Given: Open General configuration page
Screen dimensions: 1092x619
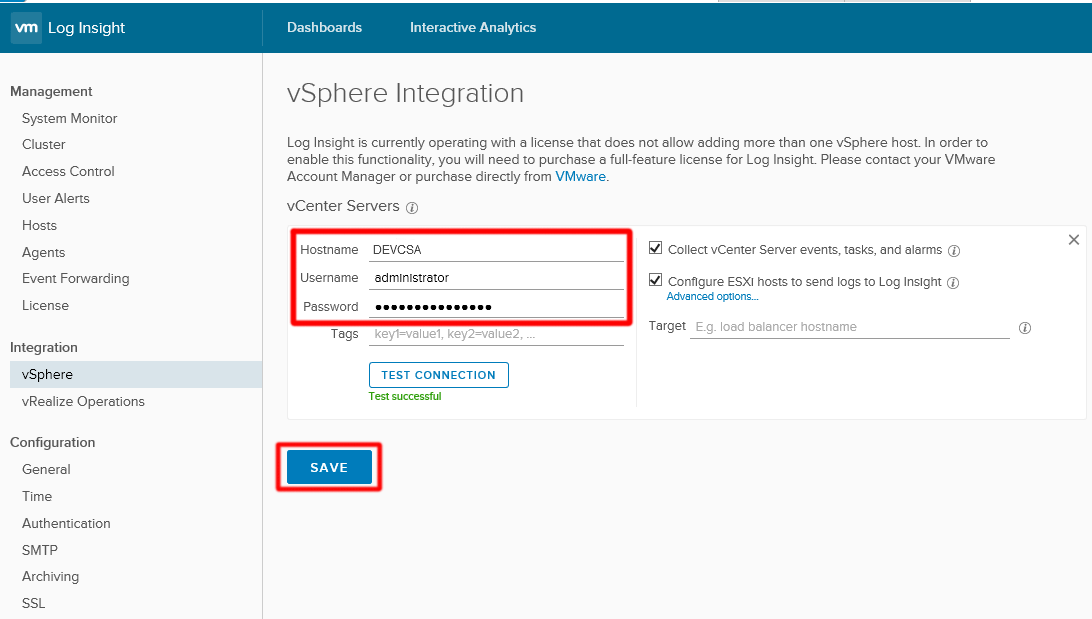Looking at the screenshot, I should pos(46,469).
